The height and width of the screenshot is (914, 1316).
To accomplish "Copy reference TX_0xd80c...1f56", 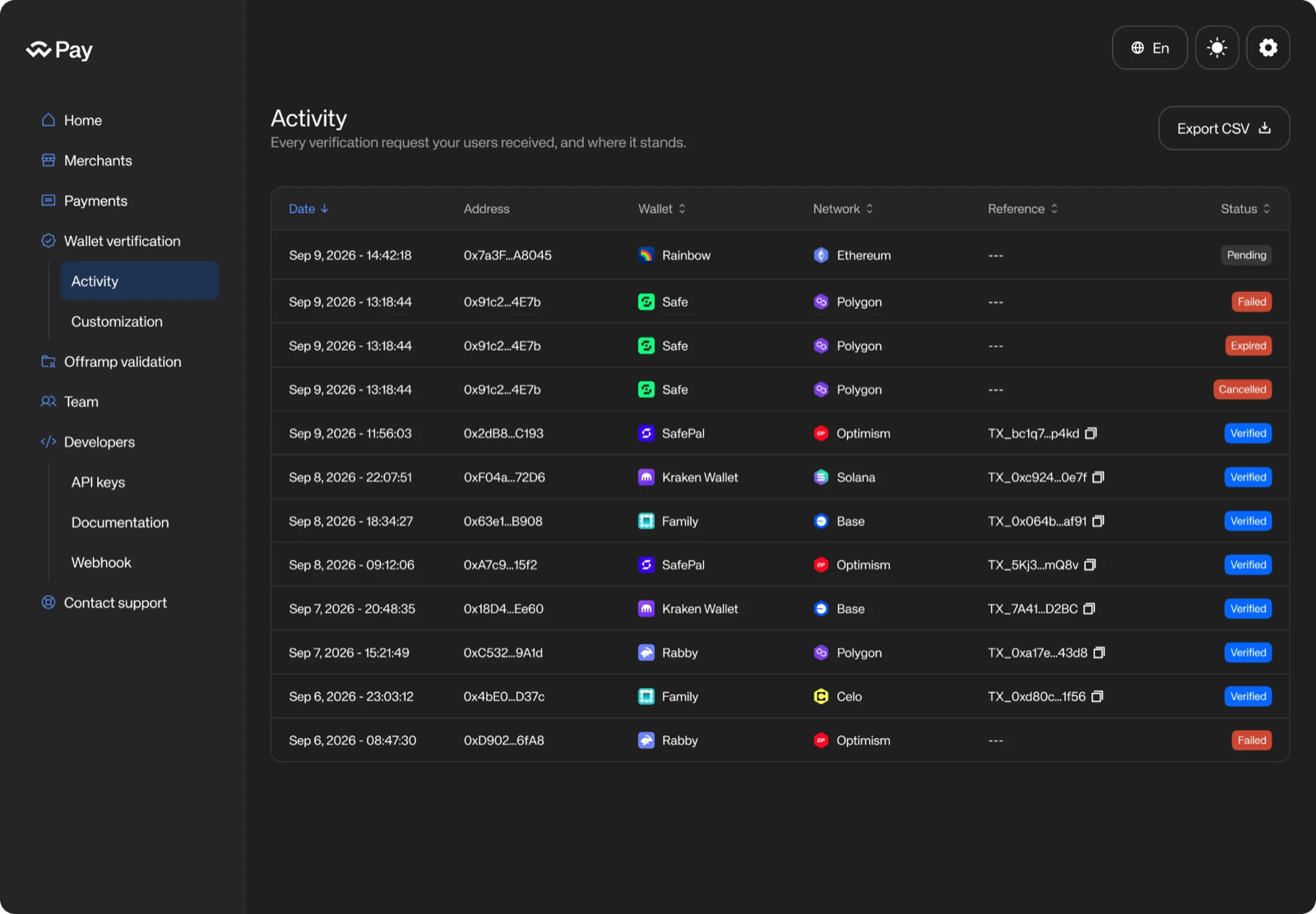I will [1097, 697].
